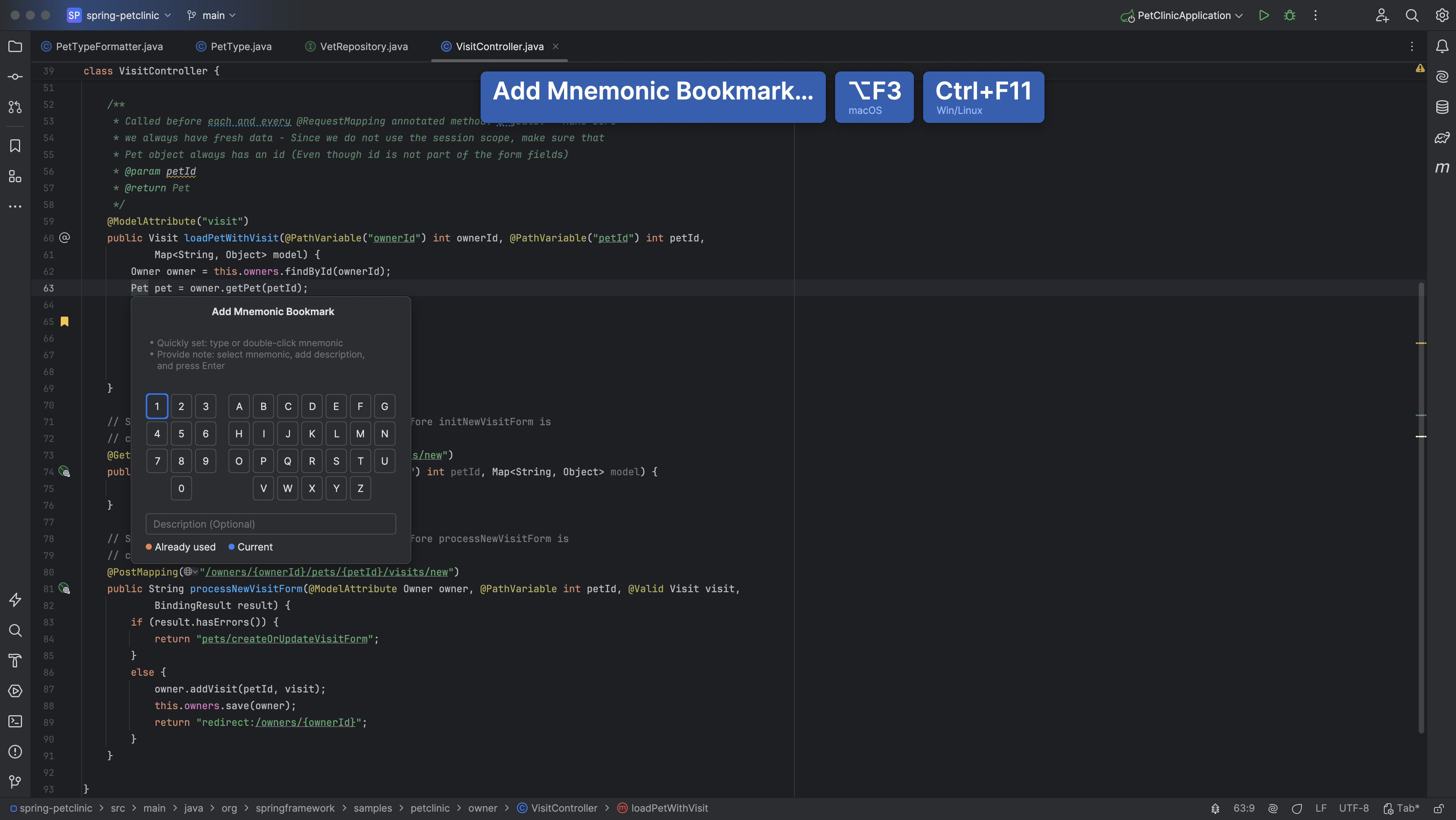Open the Bookmarks tool window
Screen dimensions: 1456x820
pos(15,145)
